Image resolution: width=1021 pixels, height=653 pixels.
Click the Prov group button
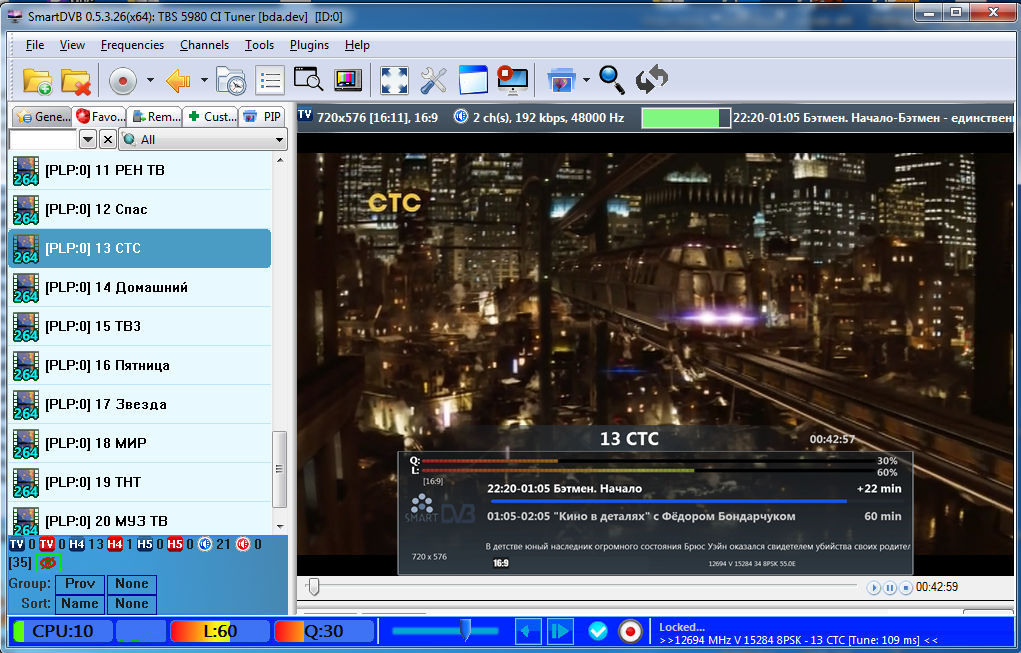(80, 583)
